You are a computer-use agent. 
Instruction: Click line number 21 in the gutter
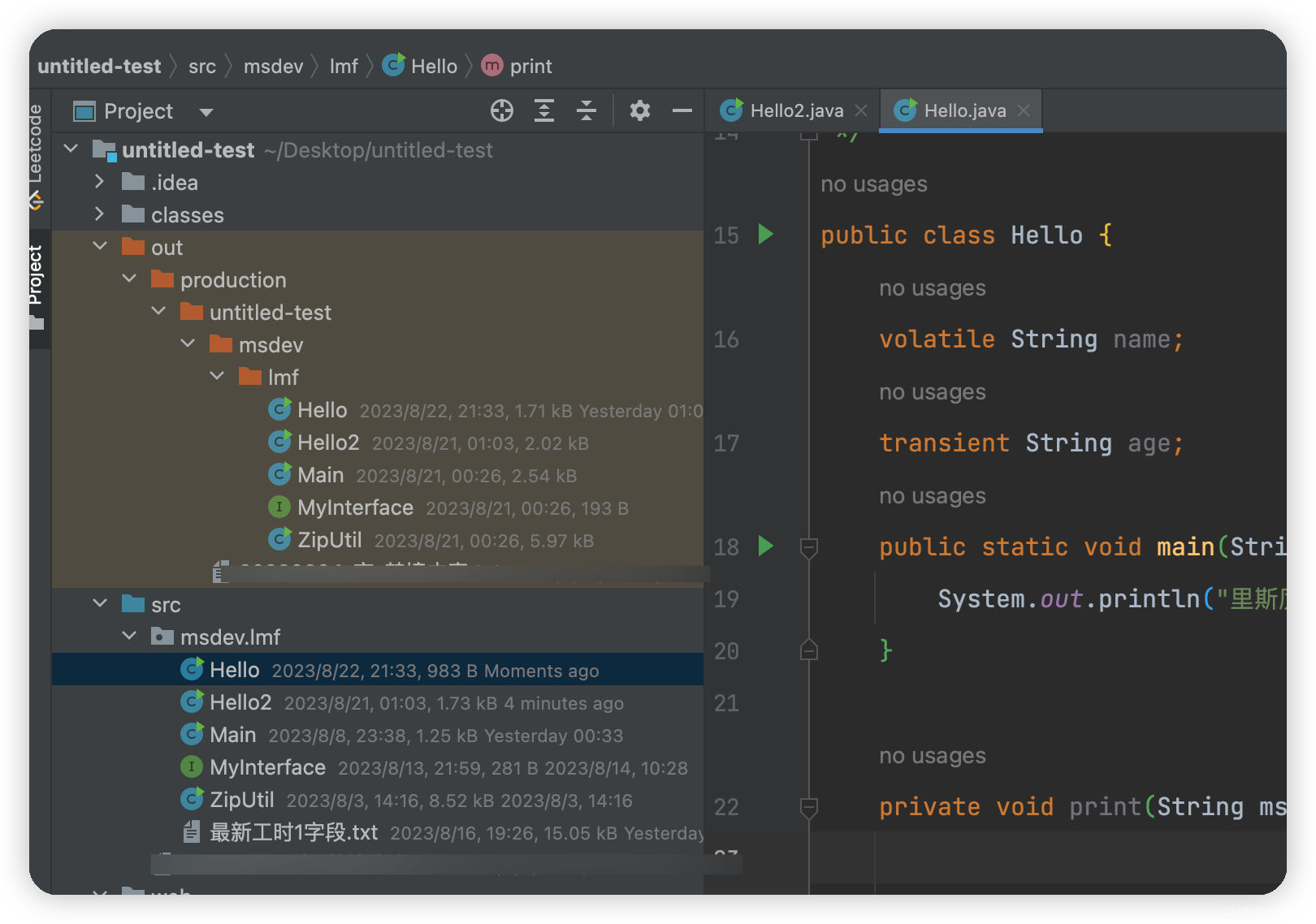click(726, 702)
